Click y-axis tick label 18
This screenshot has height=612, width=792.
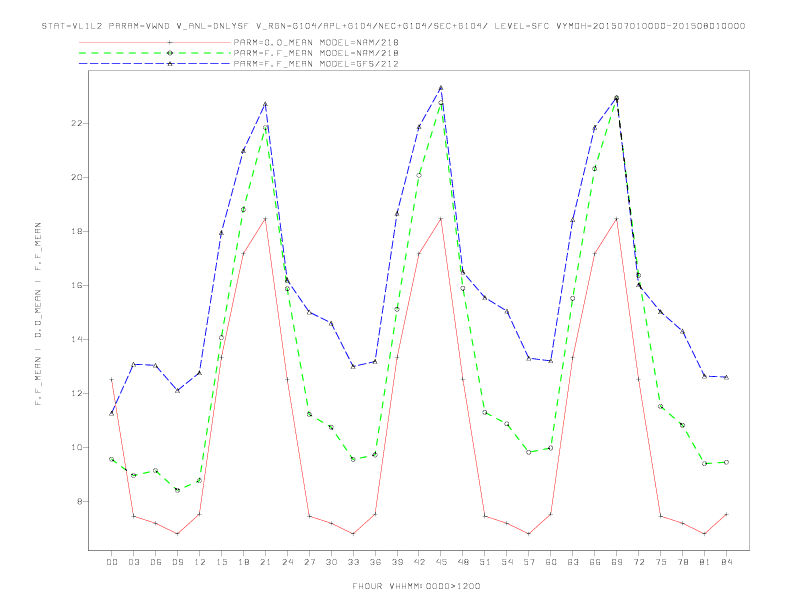coord(76,232)
